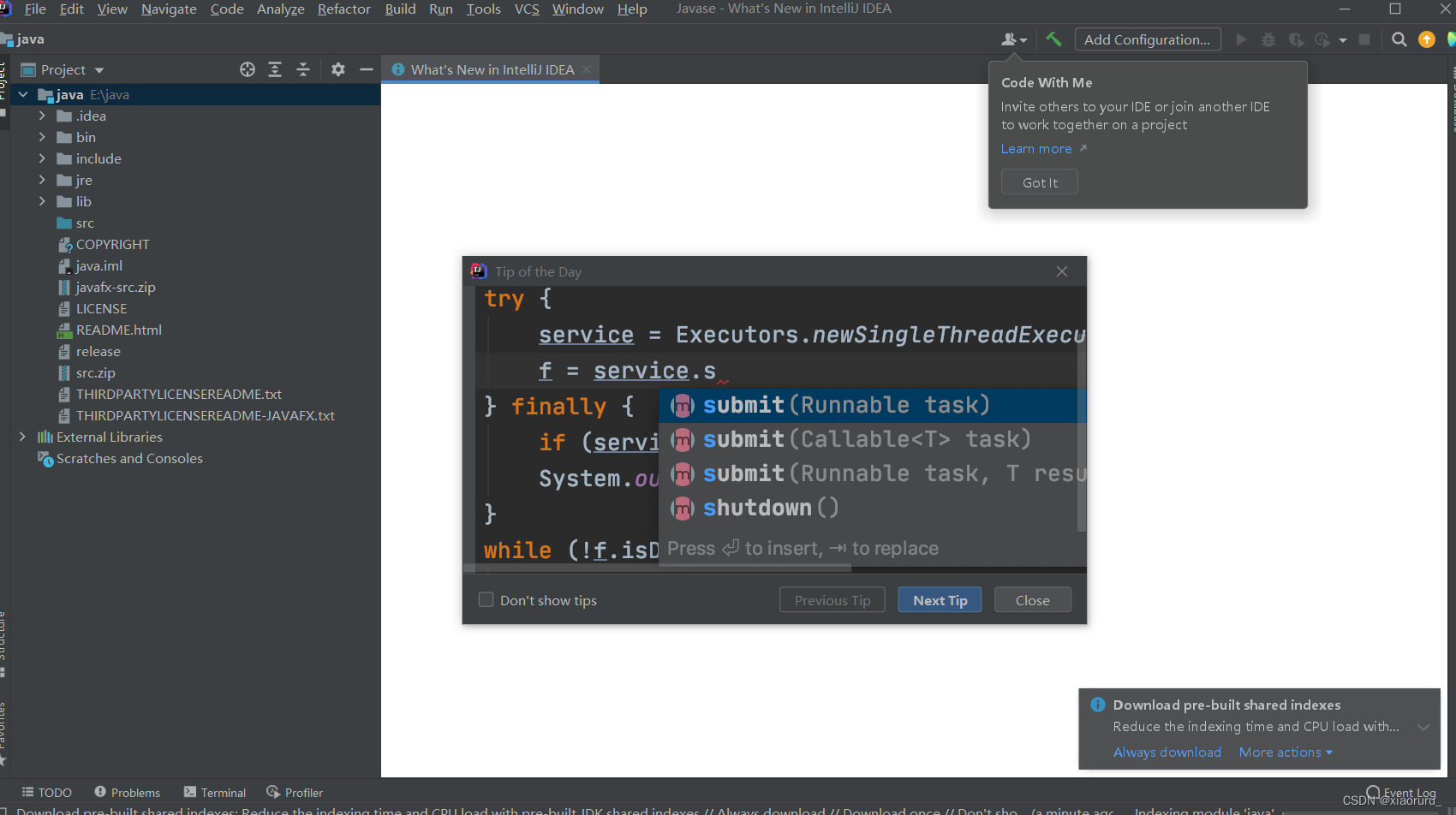Expand the .idea folder

pos(42,116)
